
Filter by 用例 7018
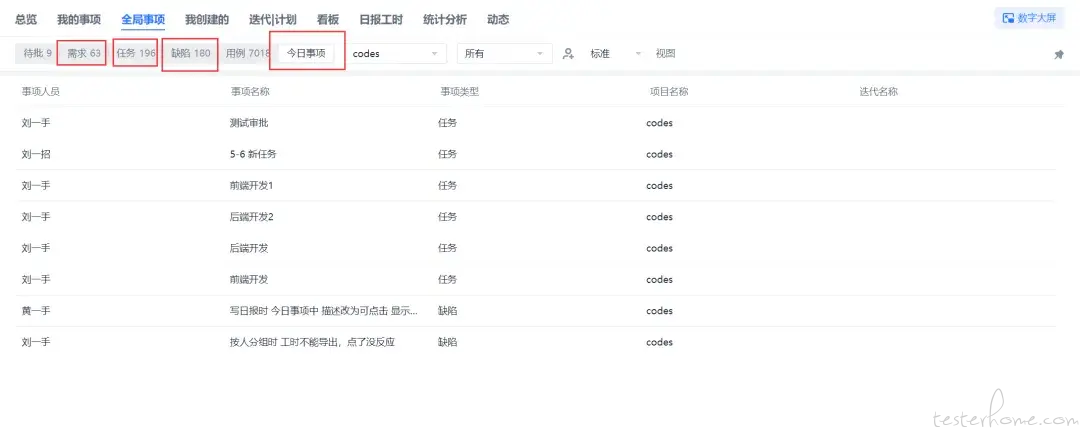pyautogui.click(x=248, y=54)
